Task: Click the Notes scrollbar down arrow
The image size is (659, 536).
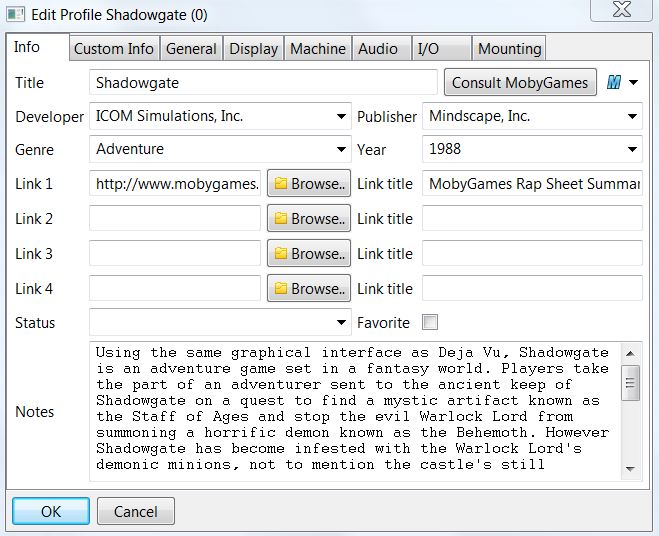Action: (630, 469)
